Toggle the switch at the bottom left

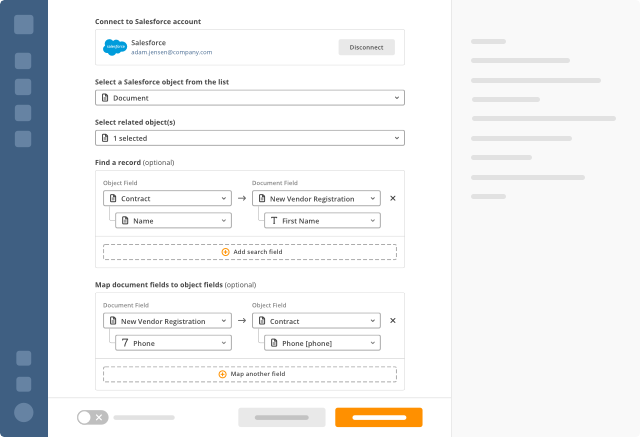pyautogui.click(x=93, y=417)
